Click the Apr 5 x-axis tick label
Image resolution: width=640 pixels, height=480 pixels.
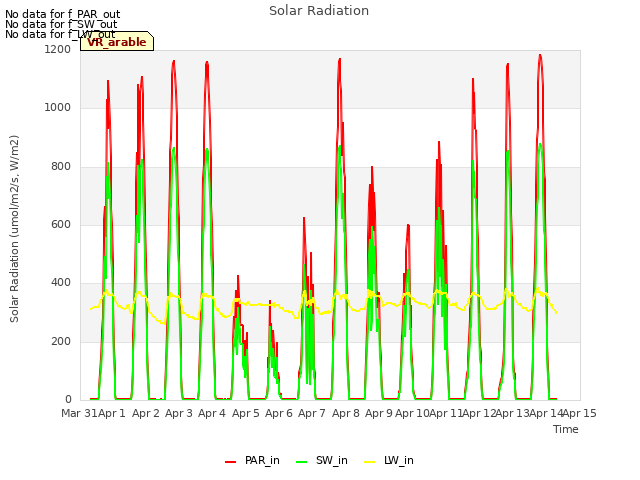click(245, 413)
